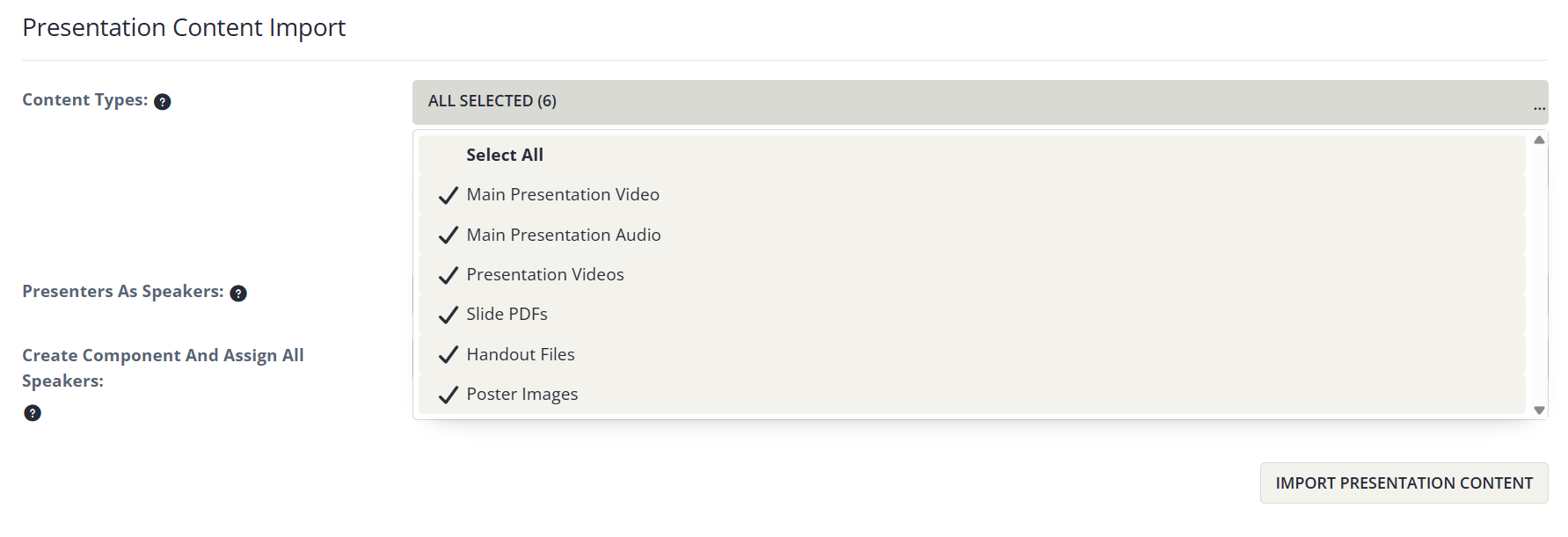Uncheck the Handout Files content type
Screen dimensions: 1568x537
click(x=521, y=354)
